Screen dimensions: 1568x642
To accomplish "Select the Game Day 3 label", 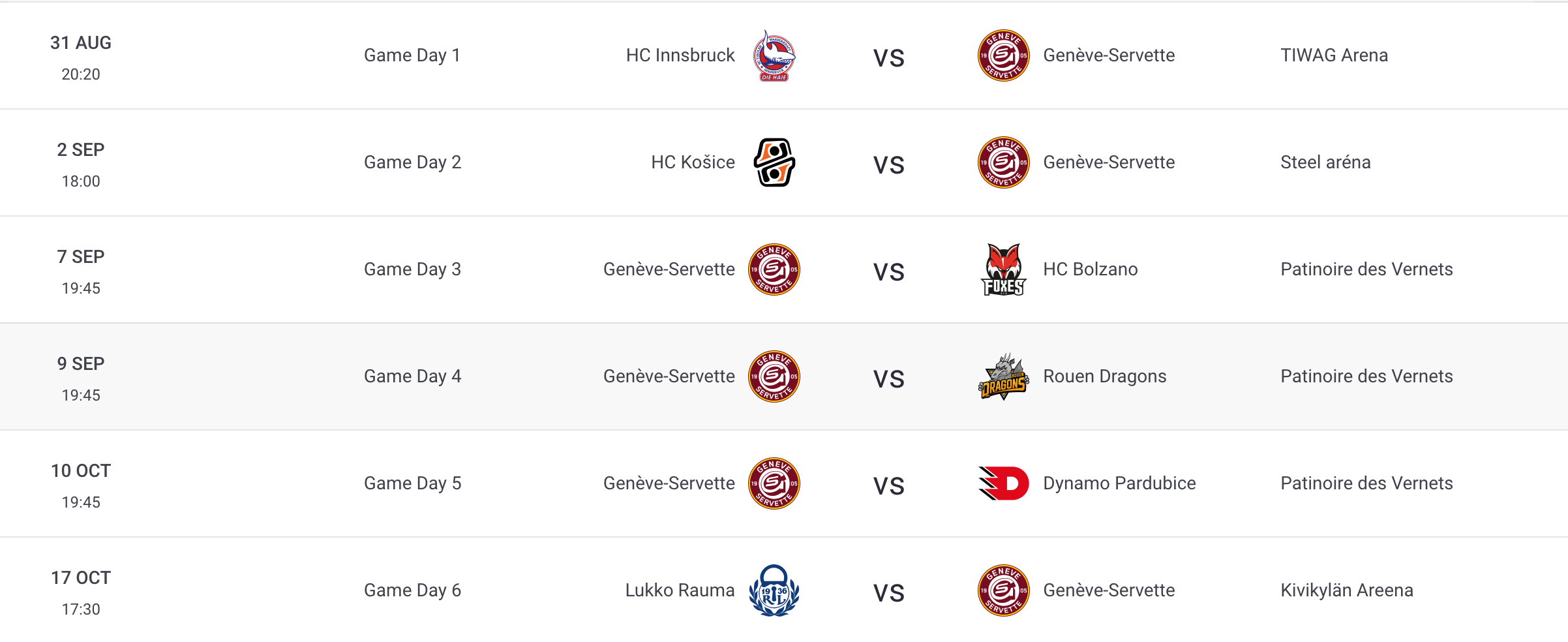I will (412, 269).
